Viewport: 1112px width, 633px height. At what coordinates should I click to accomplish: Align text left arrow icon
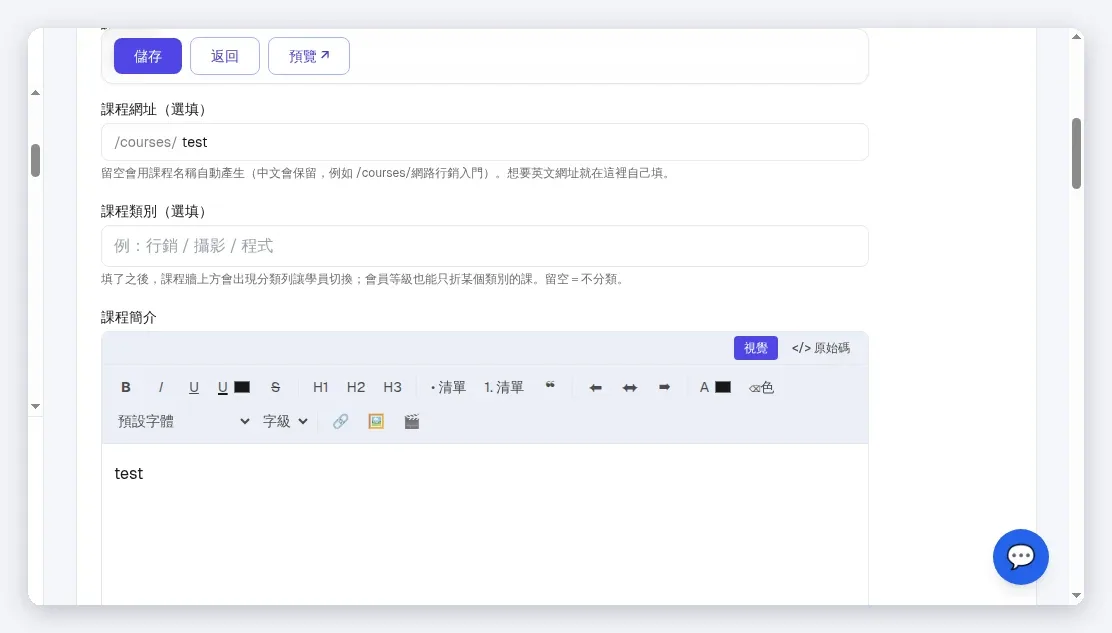coord(595,387)
